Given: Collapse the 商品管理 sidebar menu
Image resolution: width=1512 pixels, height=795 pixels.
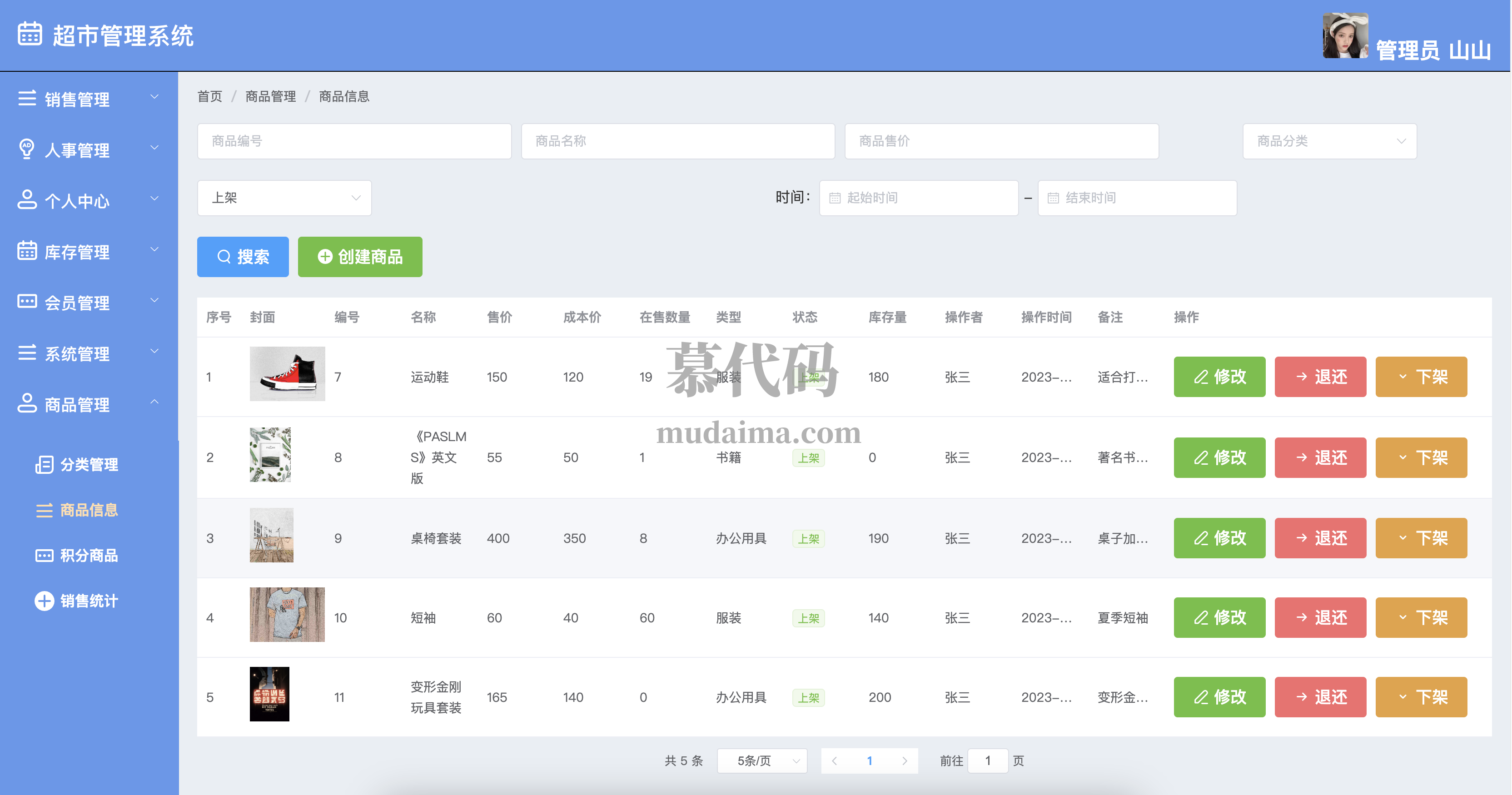Looking at the screenshot, I should point(88,404).
